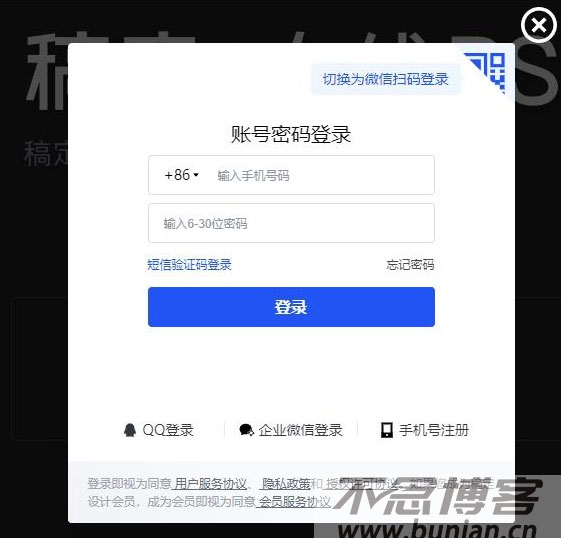Click the QQ penguin icon
The width and height of the screenshot is (561, 538).
pyautogui.click(x=130, y=430)
